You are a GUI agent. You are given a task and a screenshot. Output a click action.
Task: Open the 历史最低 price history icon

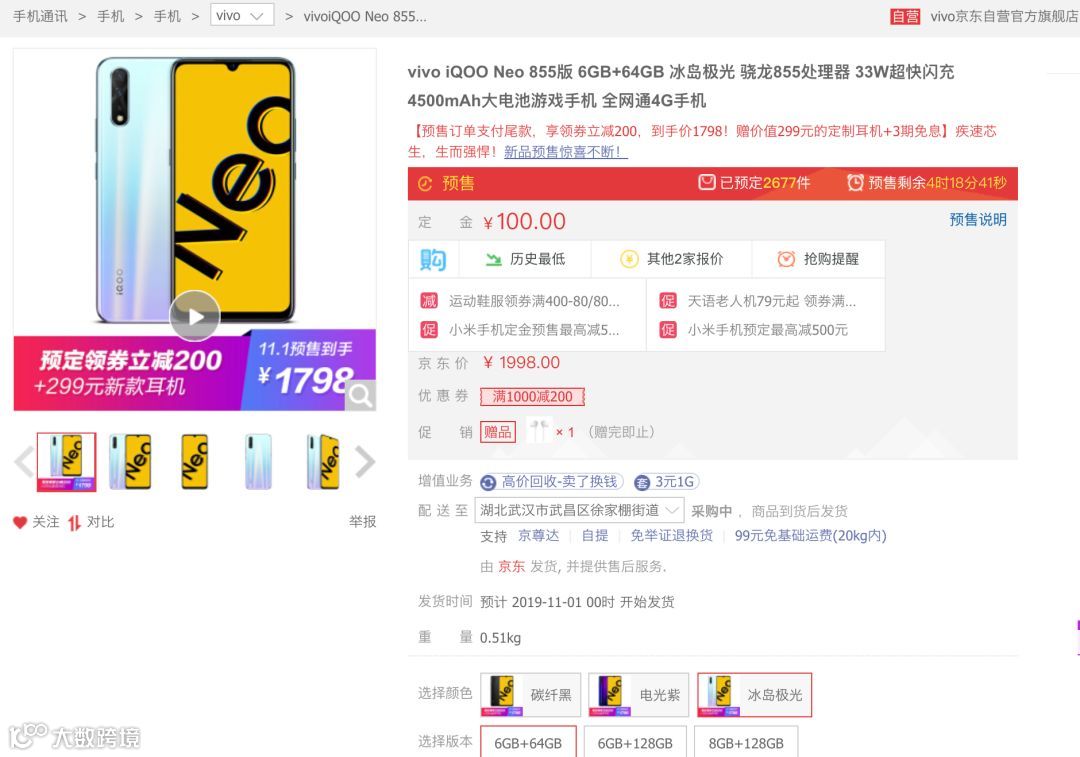494,260
